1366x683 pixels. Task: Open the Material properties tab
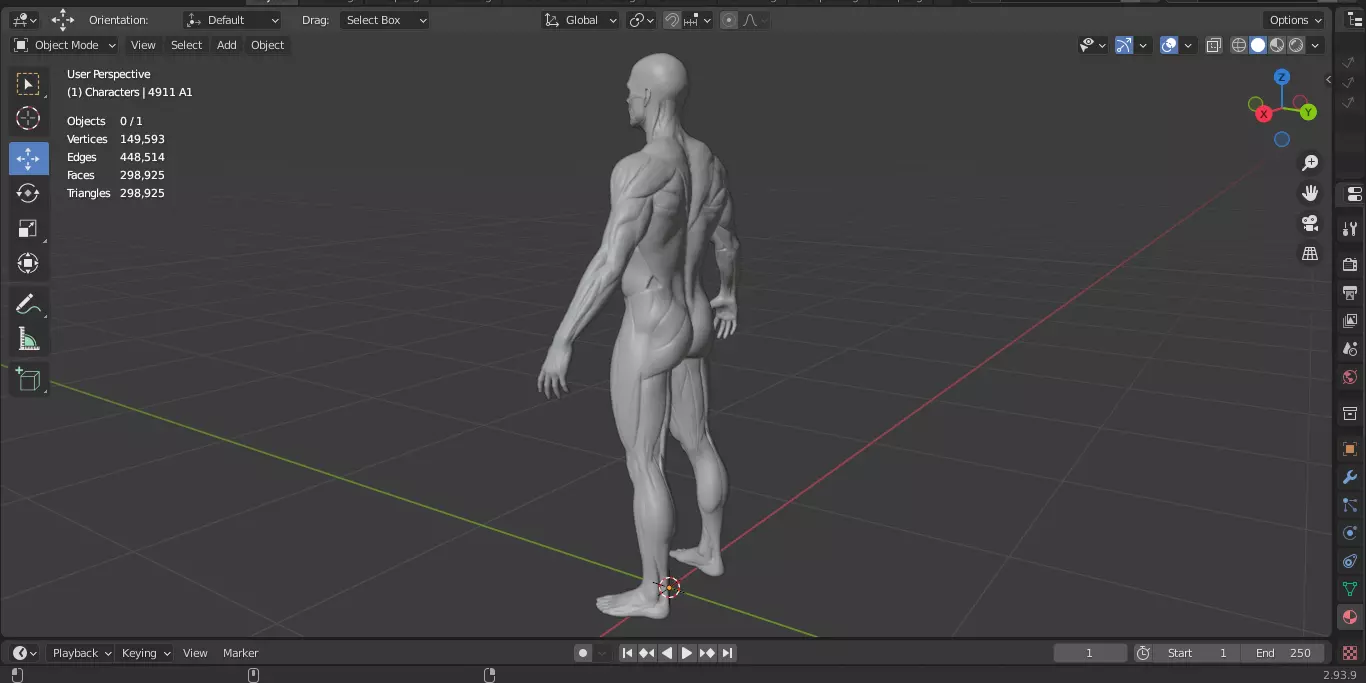tap(1350, 617)
